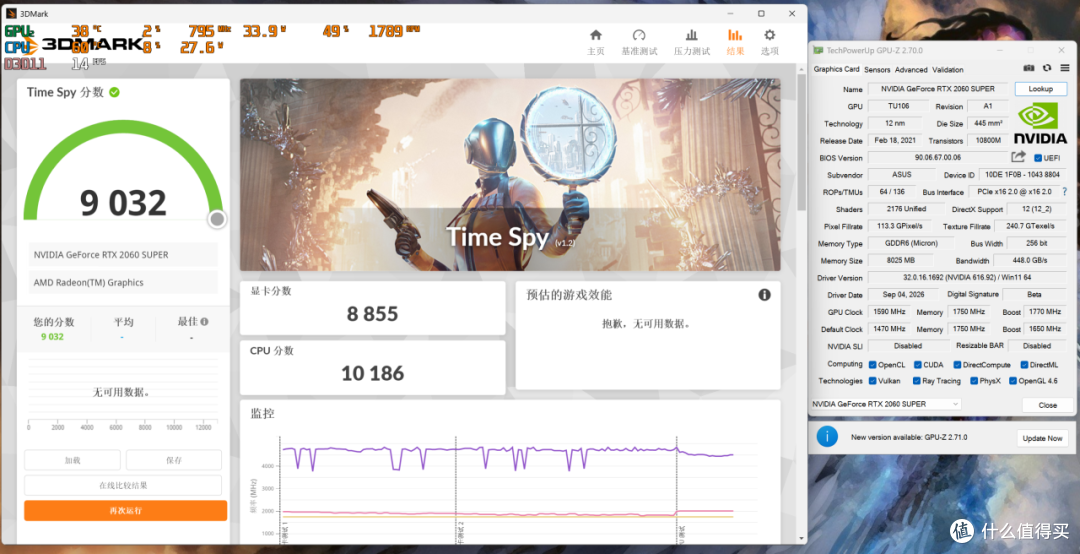Open the 基准测试 benchmarks gauge icon

(639, 35)
